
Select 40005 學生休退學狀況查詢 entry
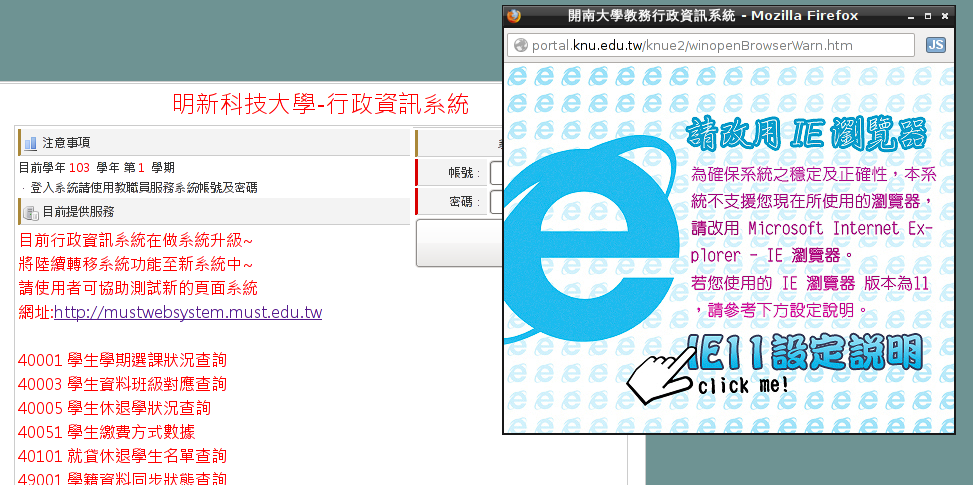click(x=114, y=408)
